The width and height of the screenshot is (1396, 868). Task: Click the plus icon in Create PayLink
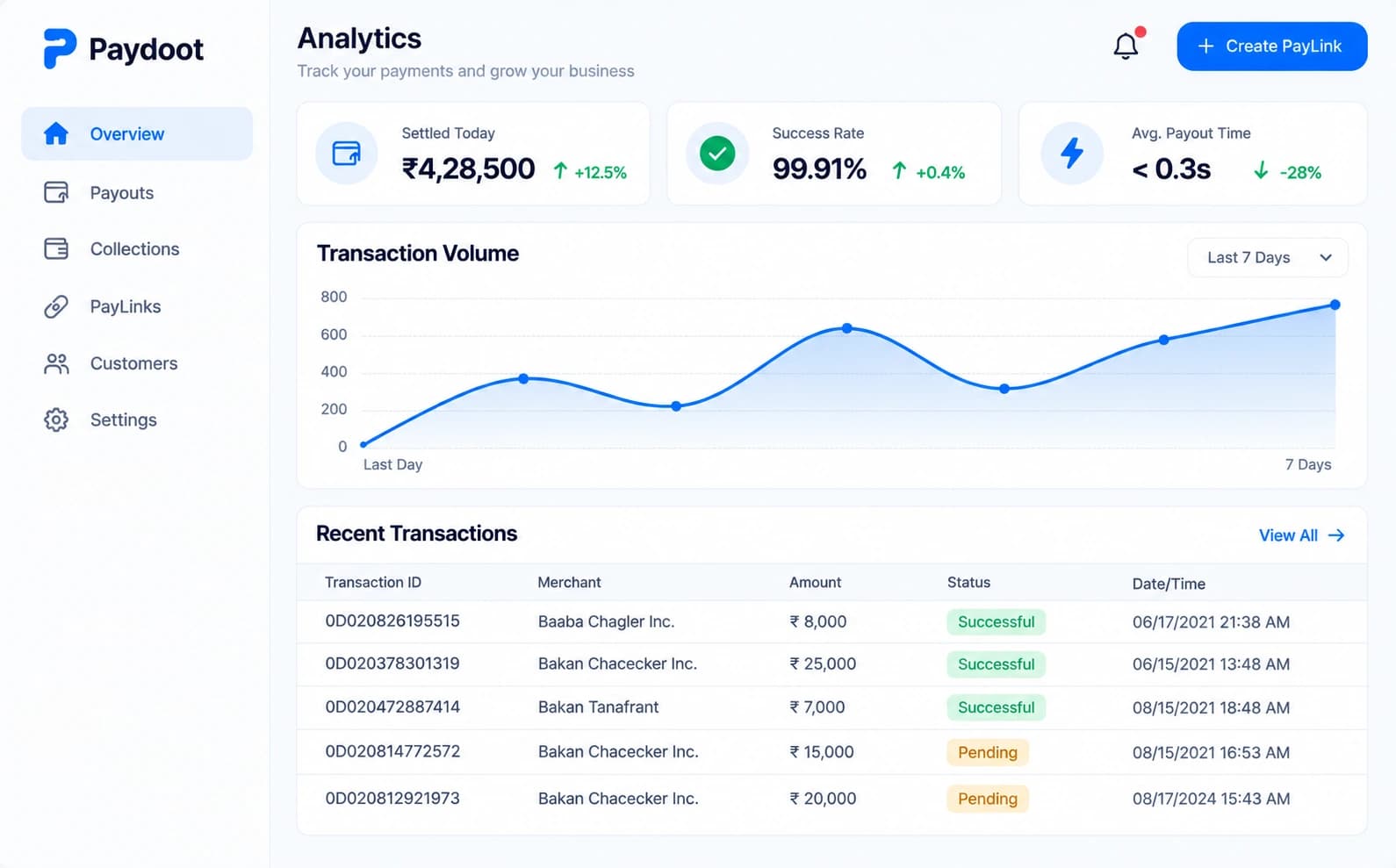[x=1206, y=47]
